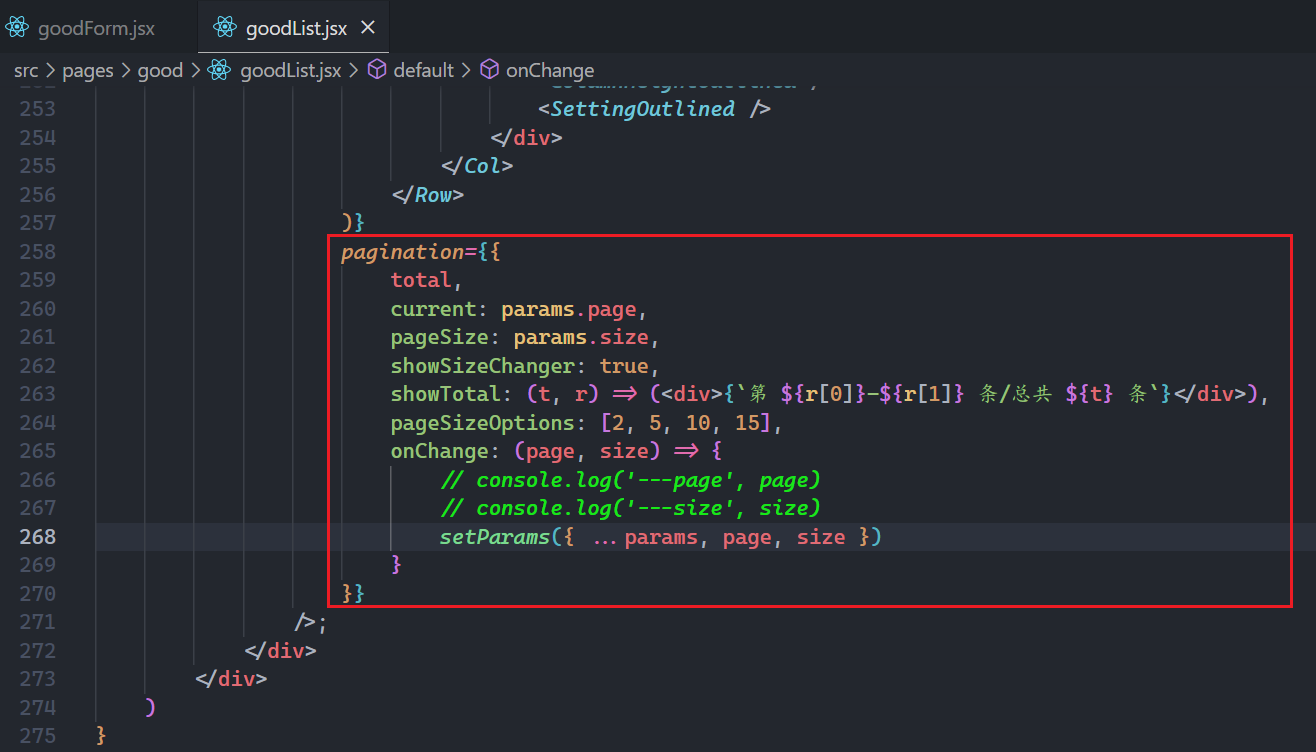
Task: Click the closing }} on line 270
Action: coord(353,593)
